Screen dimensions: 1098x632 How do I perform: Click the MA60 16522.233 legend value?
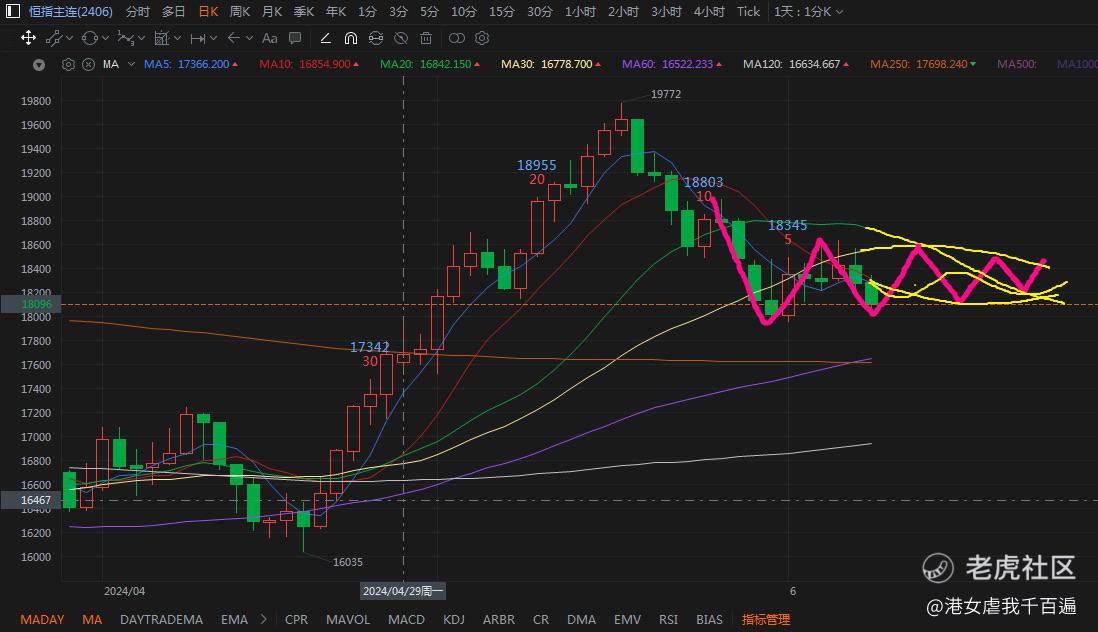coord(672,64)
